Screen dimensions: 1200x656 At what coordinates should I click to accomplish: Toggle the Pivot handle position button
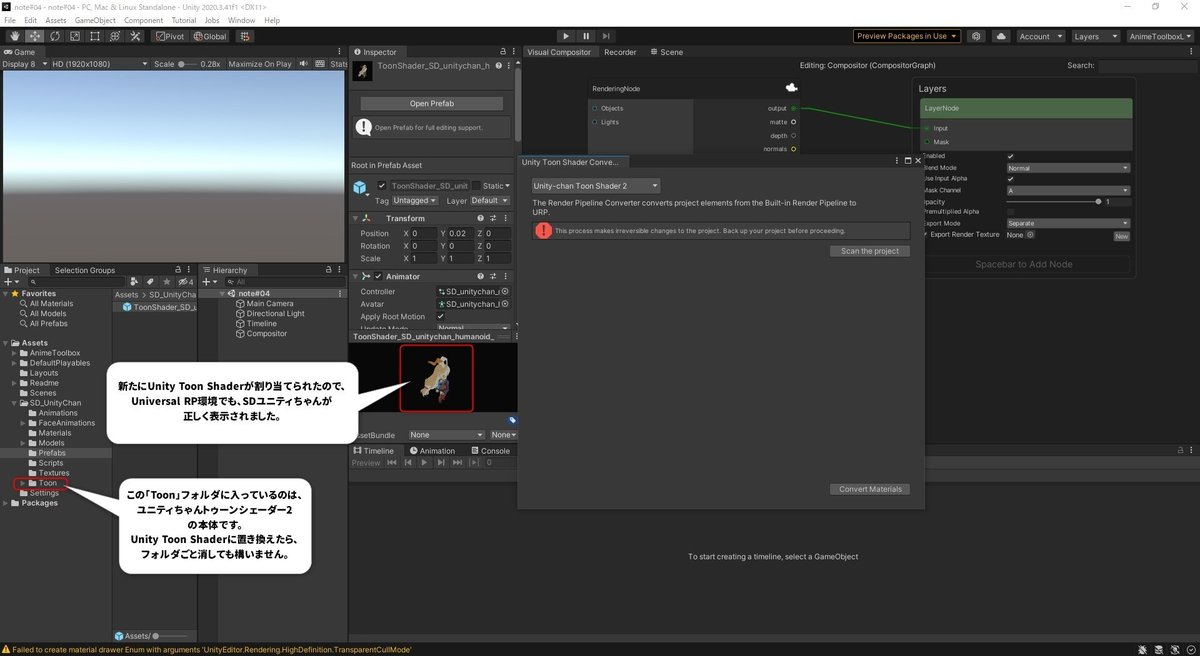tap(169, 36)
